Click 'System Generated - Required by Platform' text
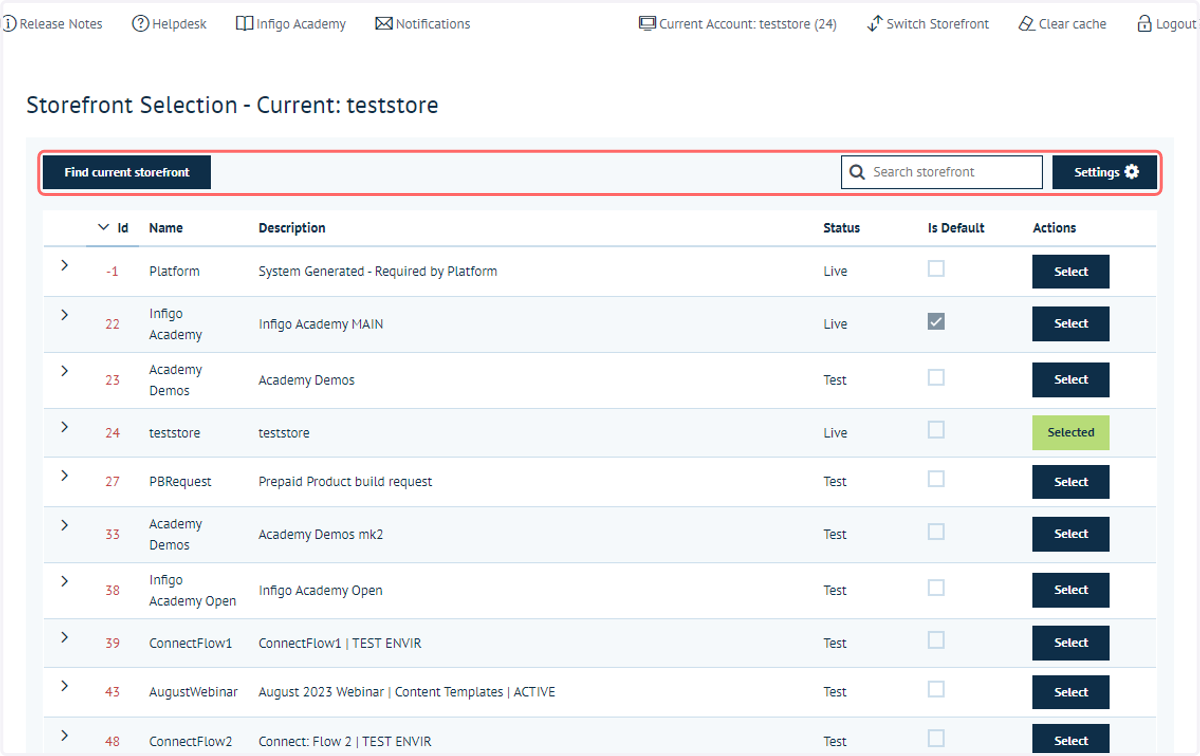 378,271
